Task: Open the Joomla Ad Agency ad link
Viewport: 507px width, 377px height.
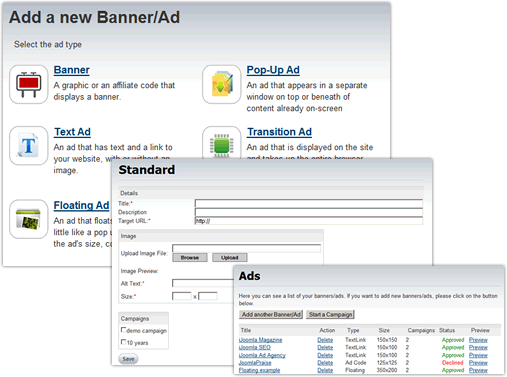Action: coord(262,355)
